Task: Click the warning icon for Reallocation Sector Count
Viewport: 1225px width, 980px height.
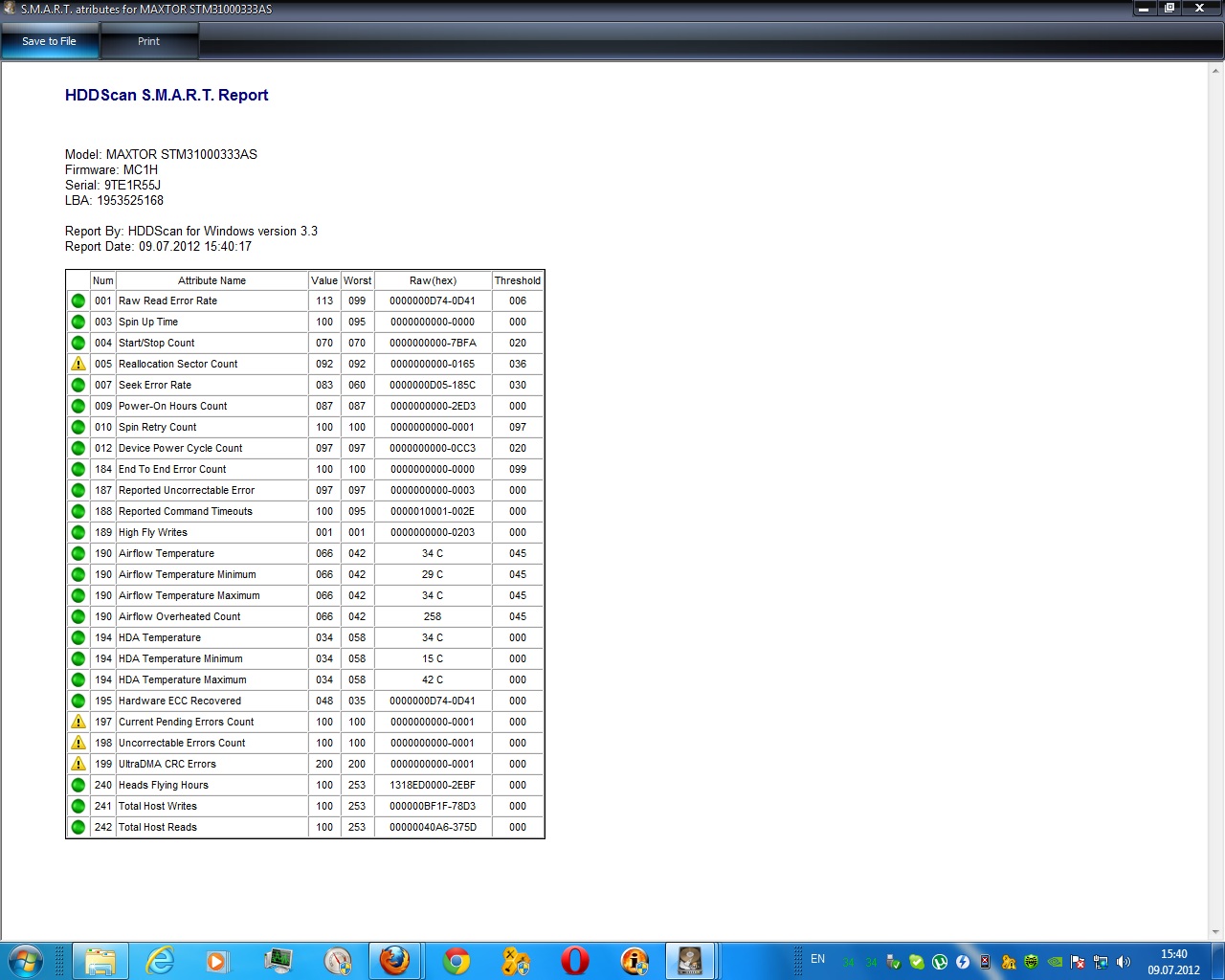Action: click(78, 364)
